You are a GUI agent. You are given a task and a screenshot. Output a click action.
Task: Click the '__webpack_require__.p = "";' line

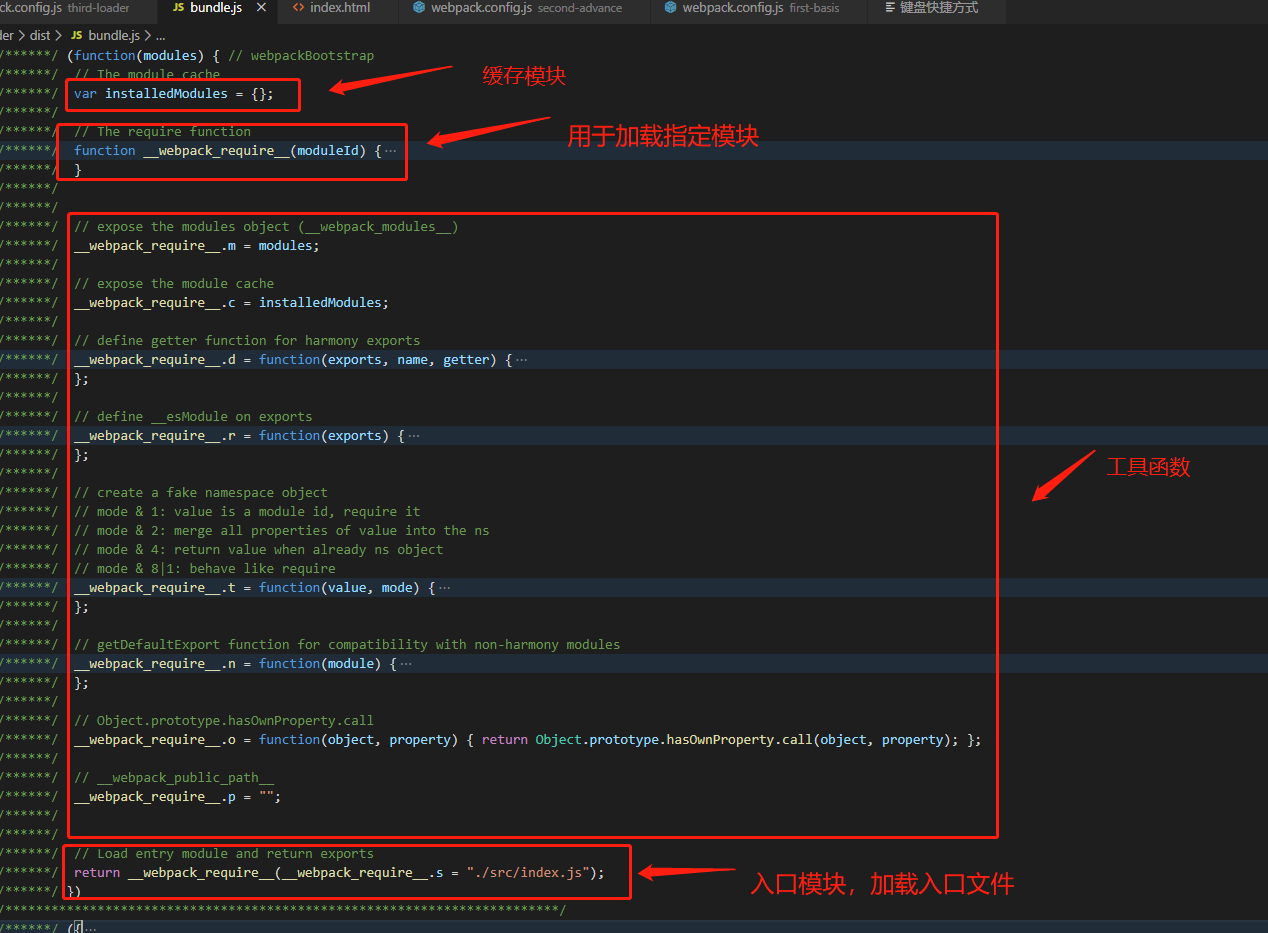click(x=178, y=796)
